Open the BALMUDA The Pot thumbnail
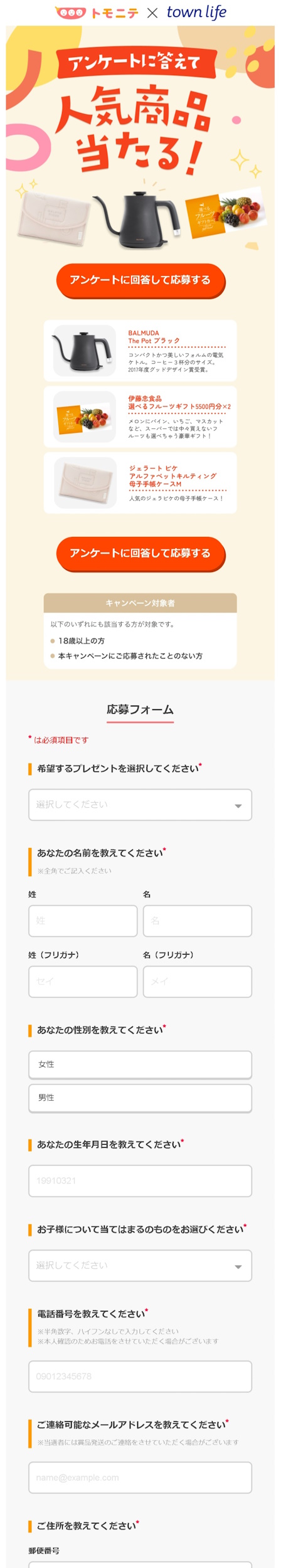 point(85,351)
